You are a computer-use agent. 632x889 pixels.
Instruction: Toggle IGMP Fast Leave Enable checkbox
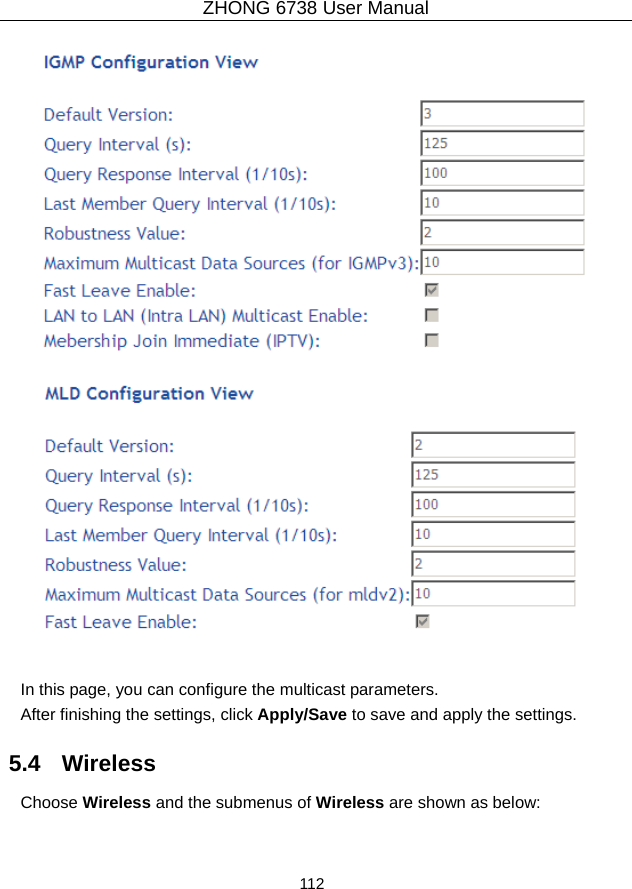point(432,291)
